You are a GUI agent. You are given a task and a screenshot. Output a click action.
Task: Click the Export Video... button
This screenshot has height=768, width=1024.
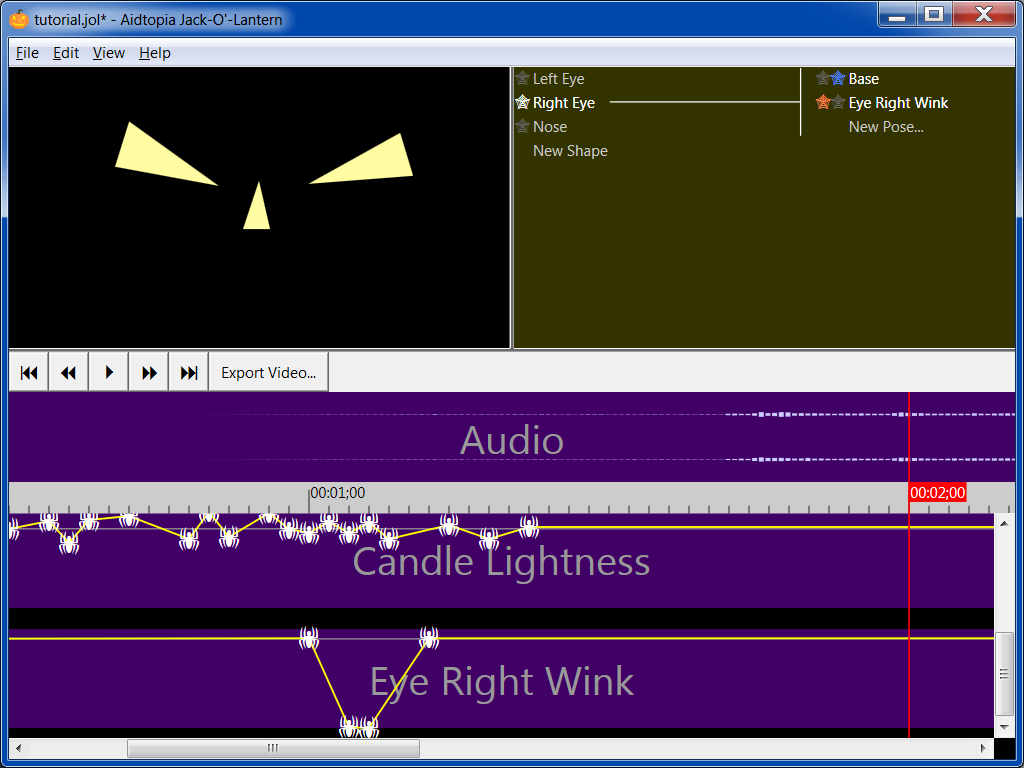click(268, 372)
